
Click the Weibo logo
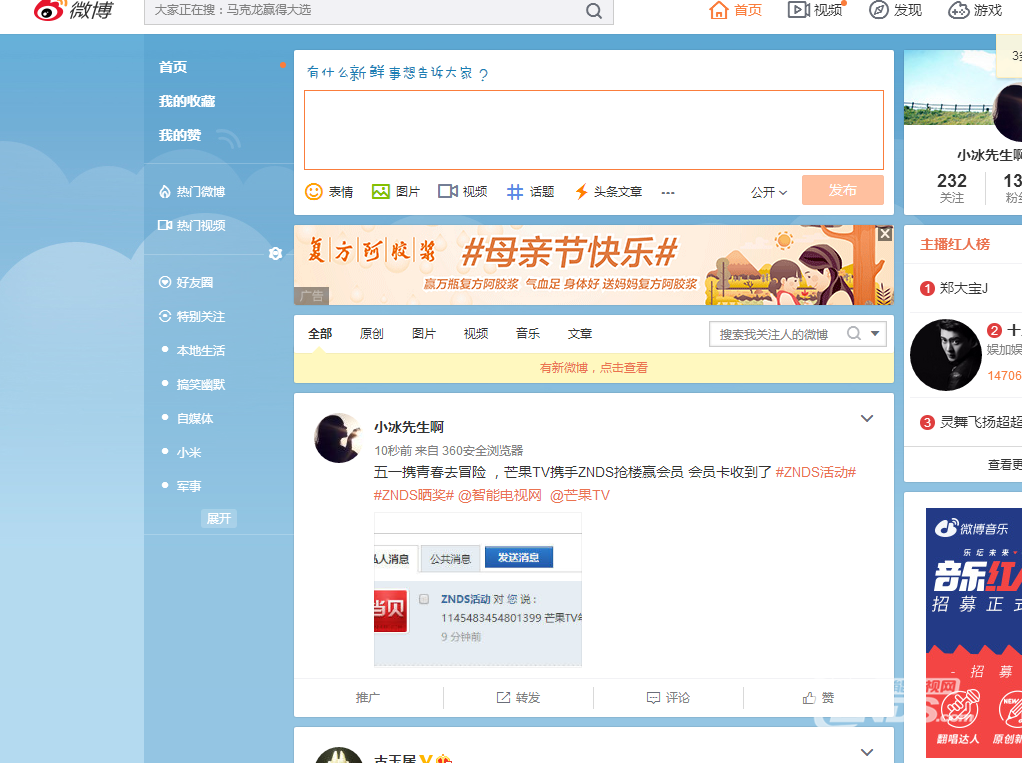tap(73, 10)
